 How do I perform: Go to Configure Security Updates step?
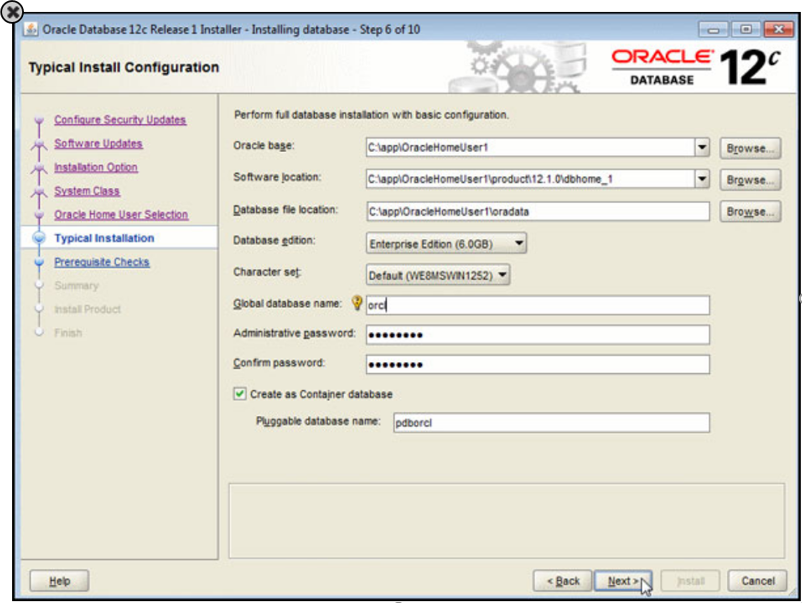pyautogui.click(x=120, y=120)
